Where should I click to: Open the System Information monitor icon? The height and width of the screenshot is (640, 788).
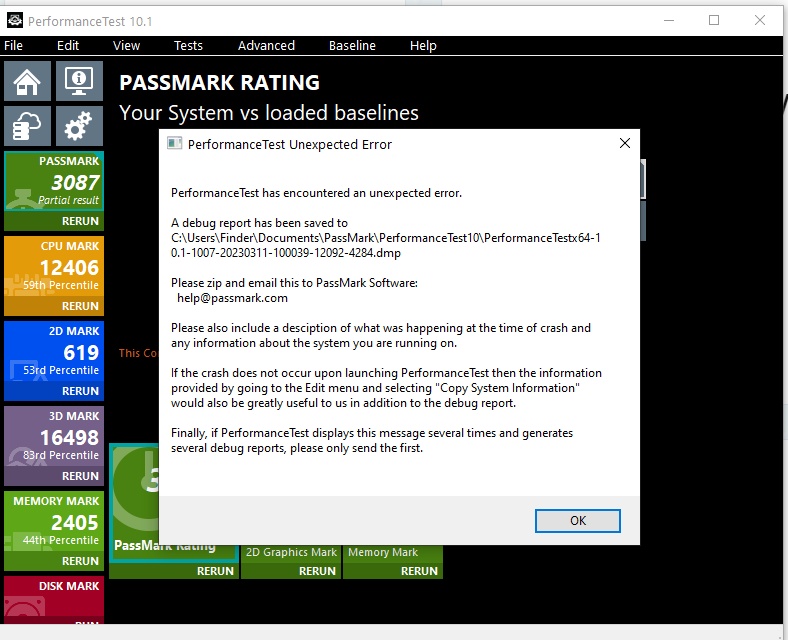[79, 81]
